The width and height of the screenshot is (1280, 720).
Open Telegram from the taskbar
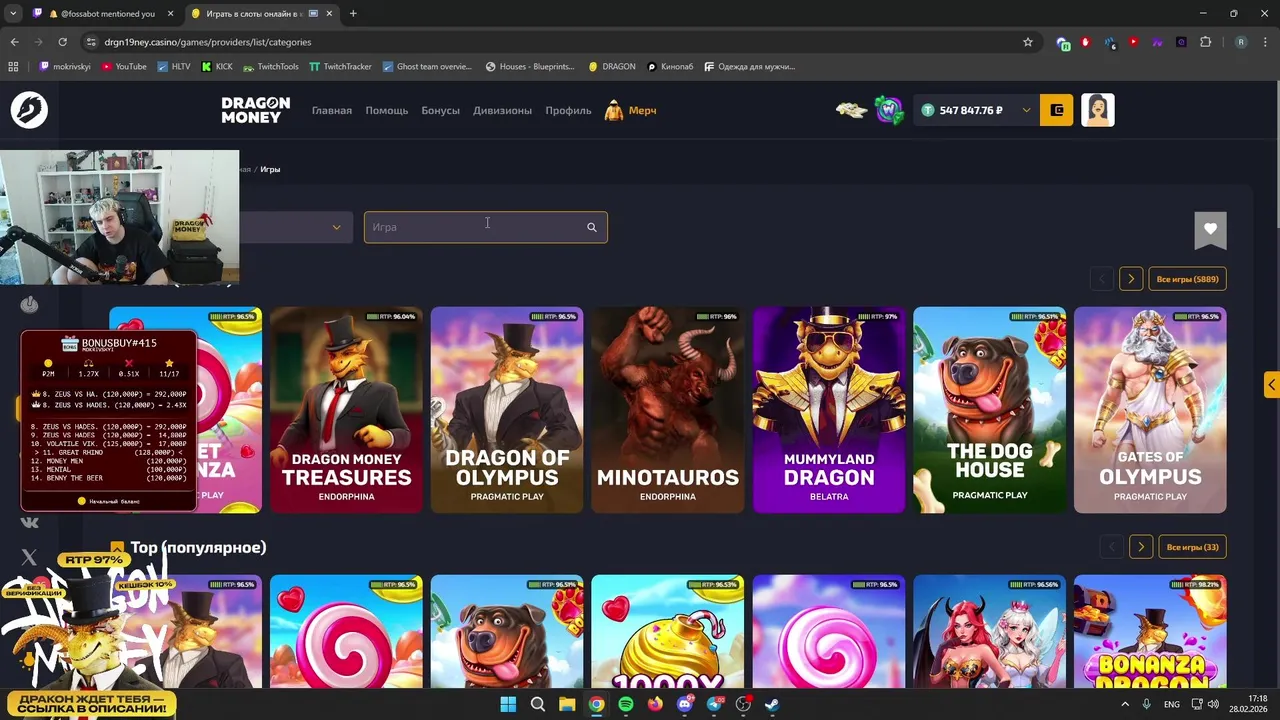click(714, 704)
